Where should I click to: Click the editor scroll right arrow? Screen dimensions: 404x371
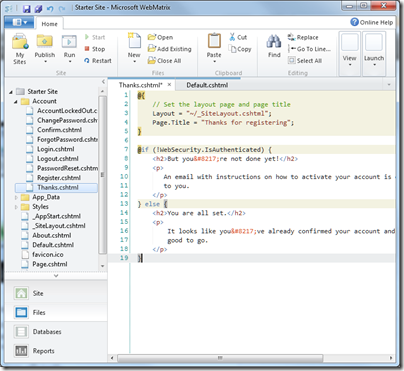point(391,358)
